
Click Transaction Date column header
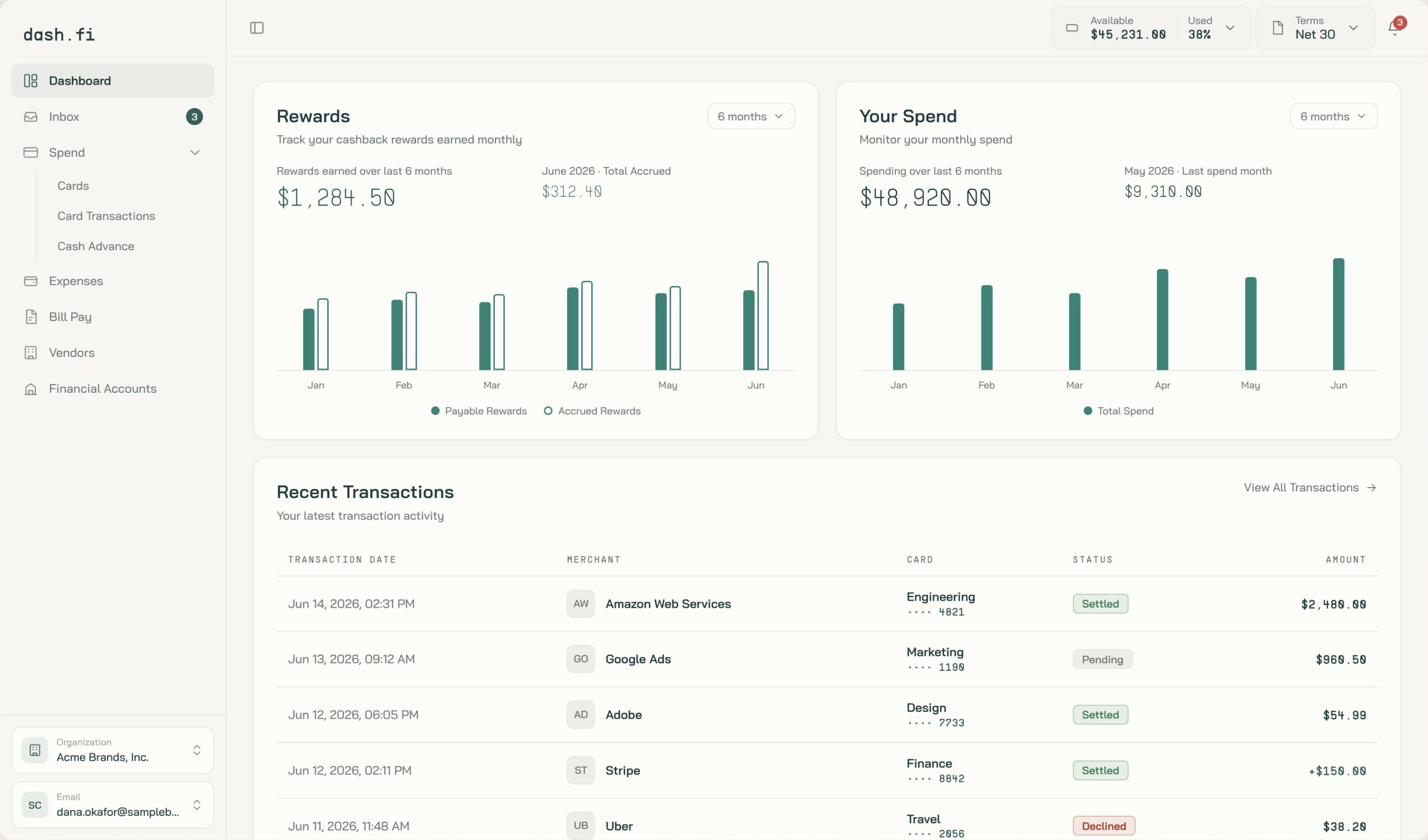pos(342,560)
